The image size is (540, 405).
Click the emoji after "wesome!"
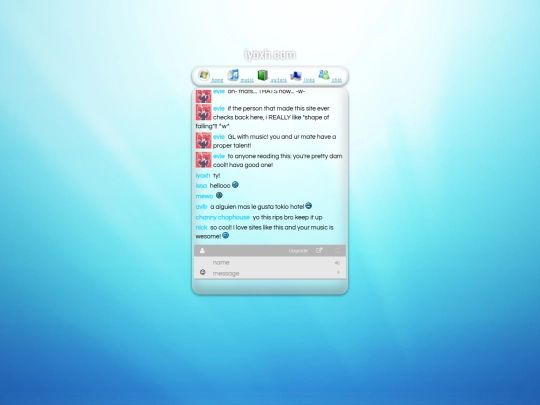coord(225,236)
